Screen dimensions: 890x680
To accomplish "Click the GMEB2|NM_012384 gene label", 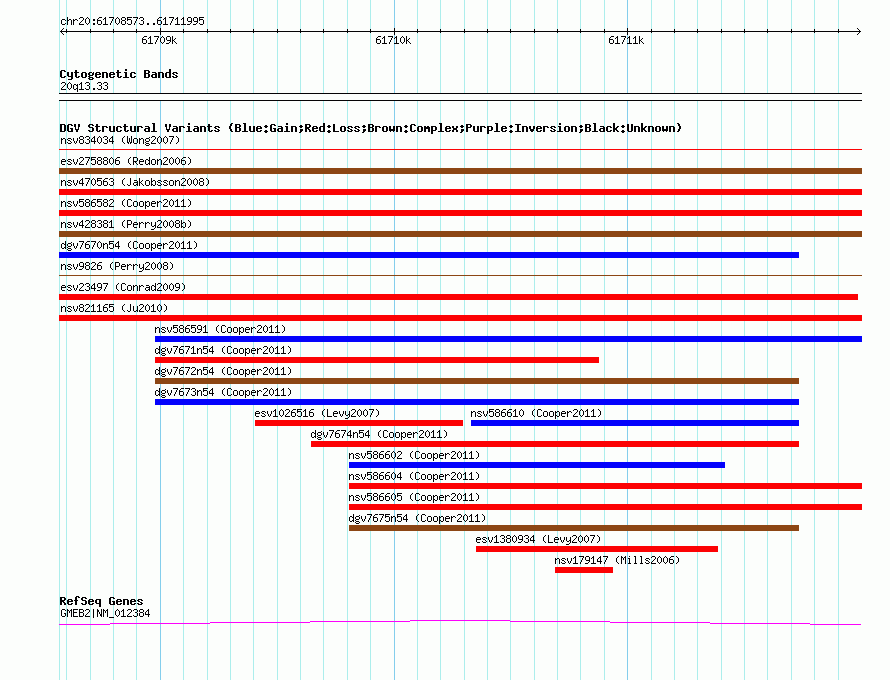I will (x=105, y=613).
